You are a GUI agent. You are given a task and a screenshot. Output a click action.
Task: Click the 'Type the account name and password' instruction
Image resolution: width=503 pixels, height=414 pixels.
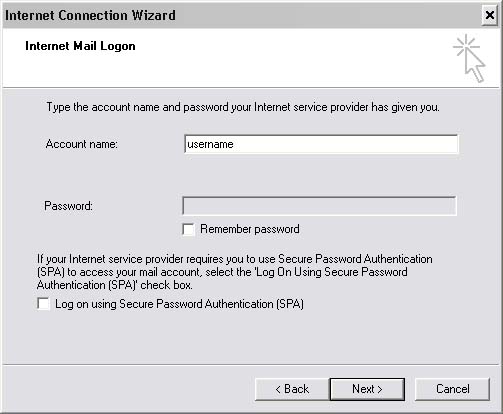coord(243,107)
